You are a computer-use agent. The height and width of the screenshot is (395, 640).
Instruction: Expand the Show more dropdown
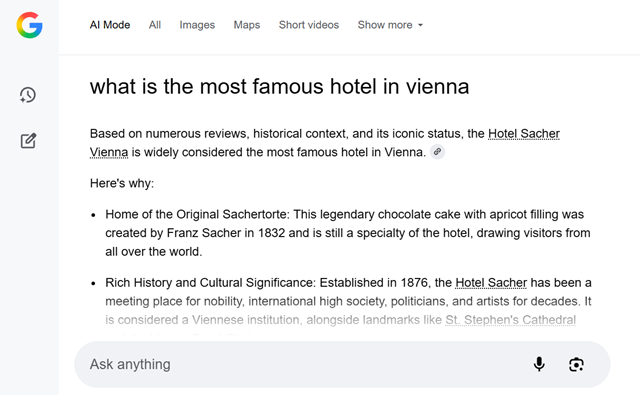coord(390,25)
